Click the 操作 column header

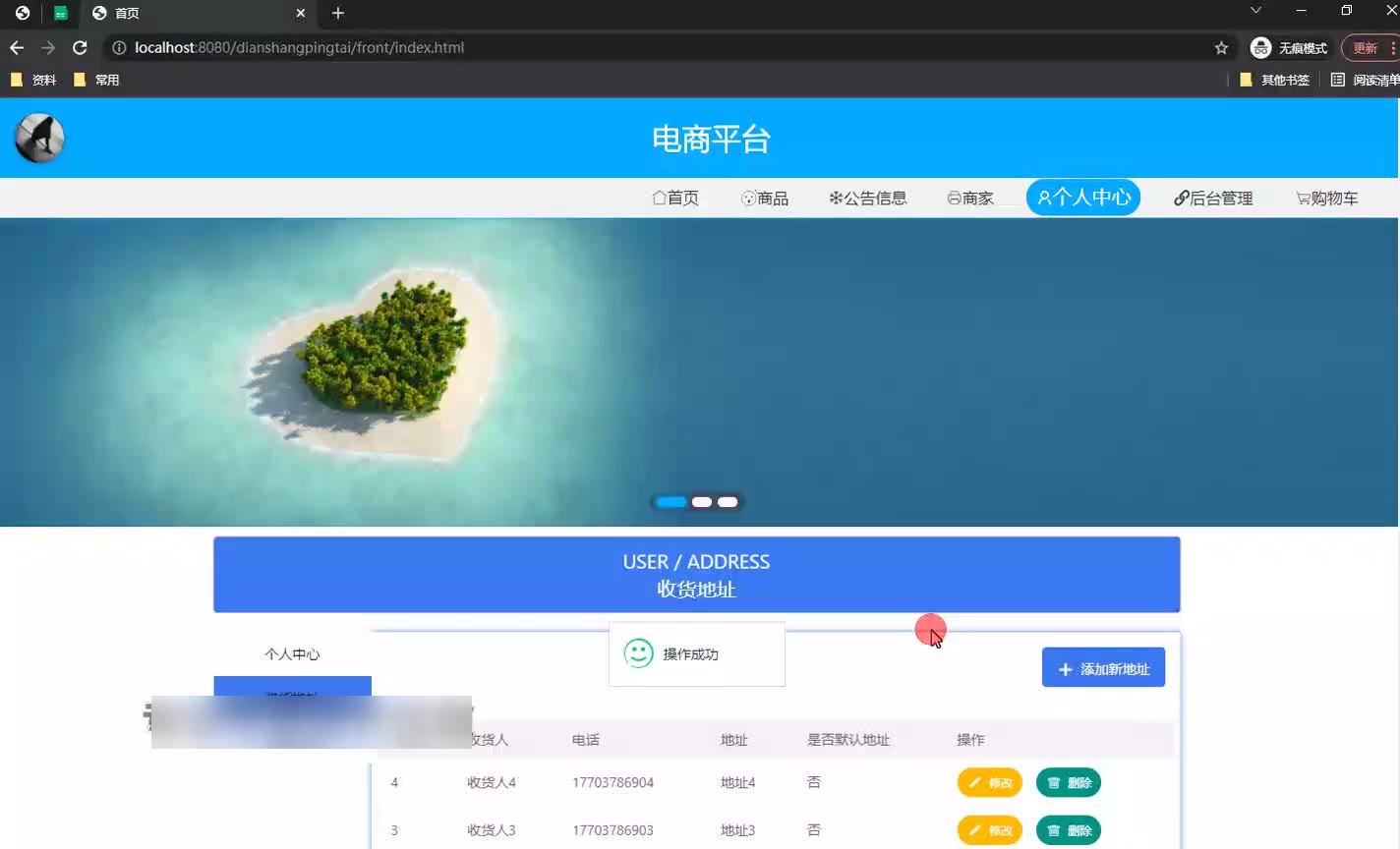[970, 740]
